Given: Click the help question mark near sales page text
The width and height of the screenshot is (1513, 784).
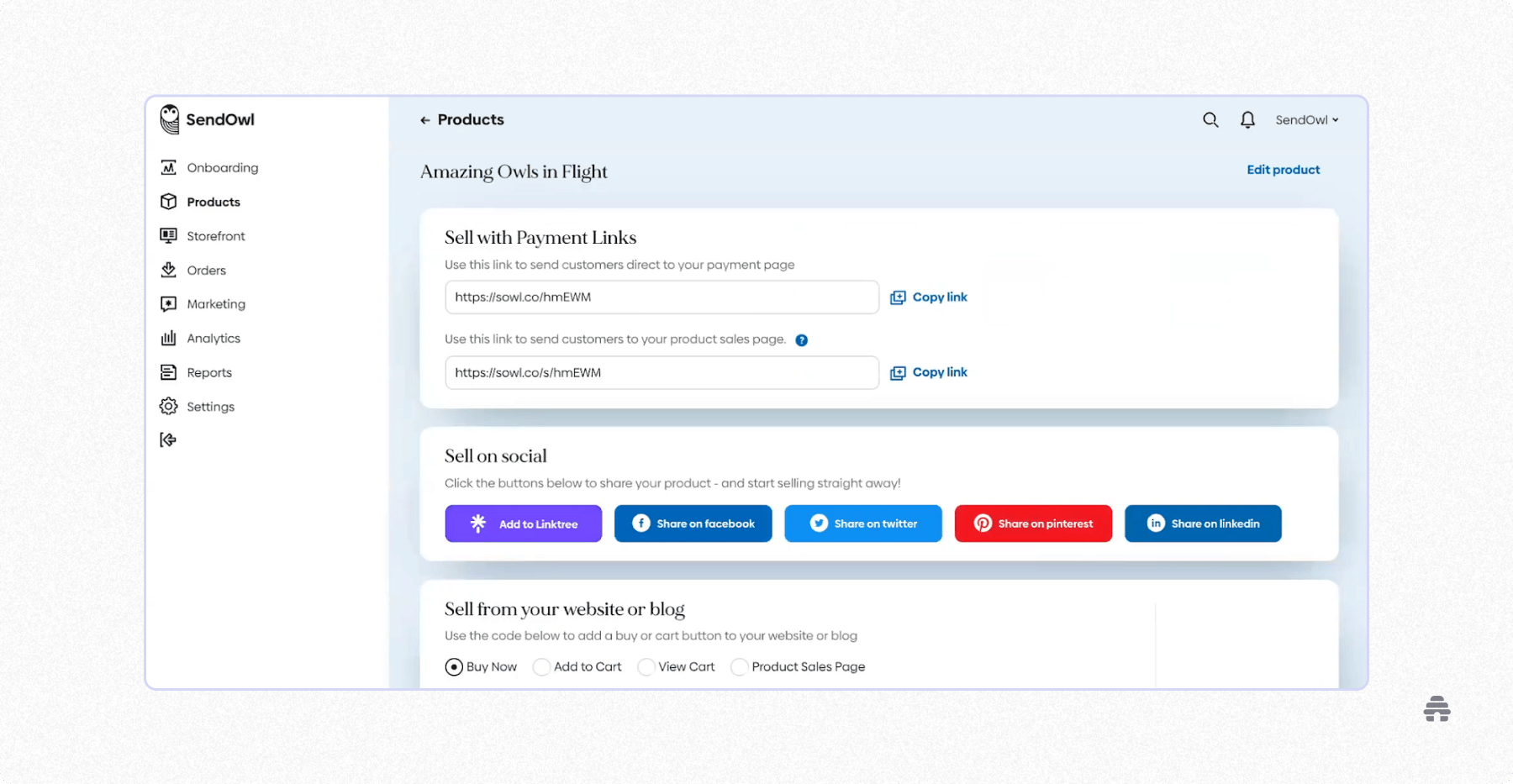Looking at the screenshot, I should click(x=801, y=339).
